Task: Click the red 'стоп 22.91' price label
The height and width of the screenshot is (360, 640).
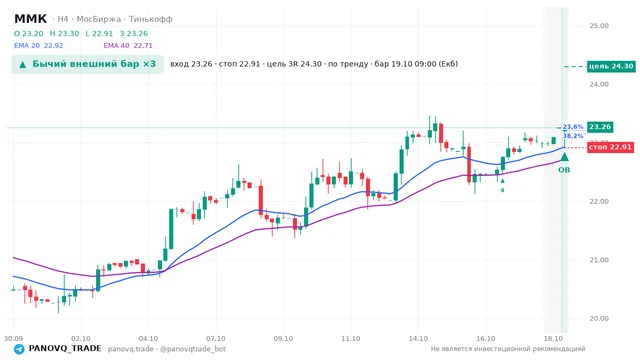Action: click(x=610, y=147)
